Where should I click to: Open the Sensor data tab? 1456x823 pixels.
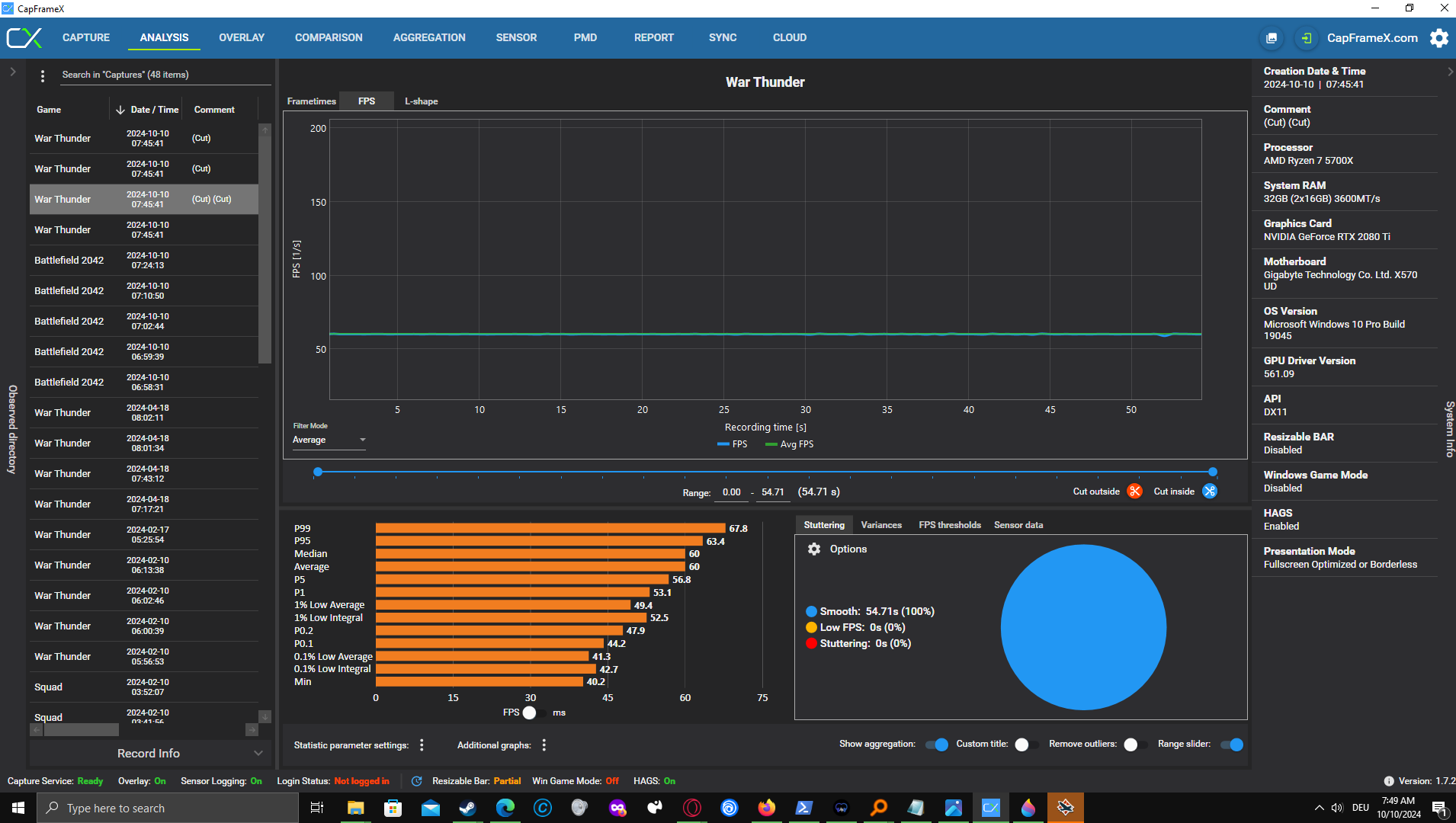point(1018,525)
